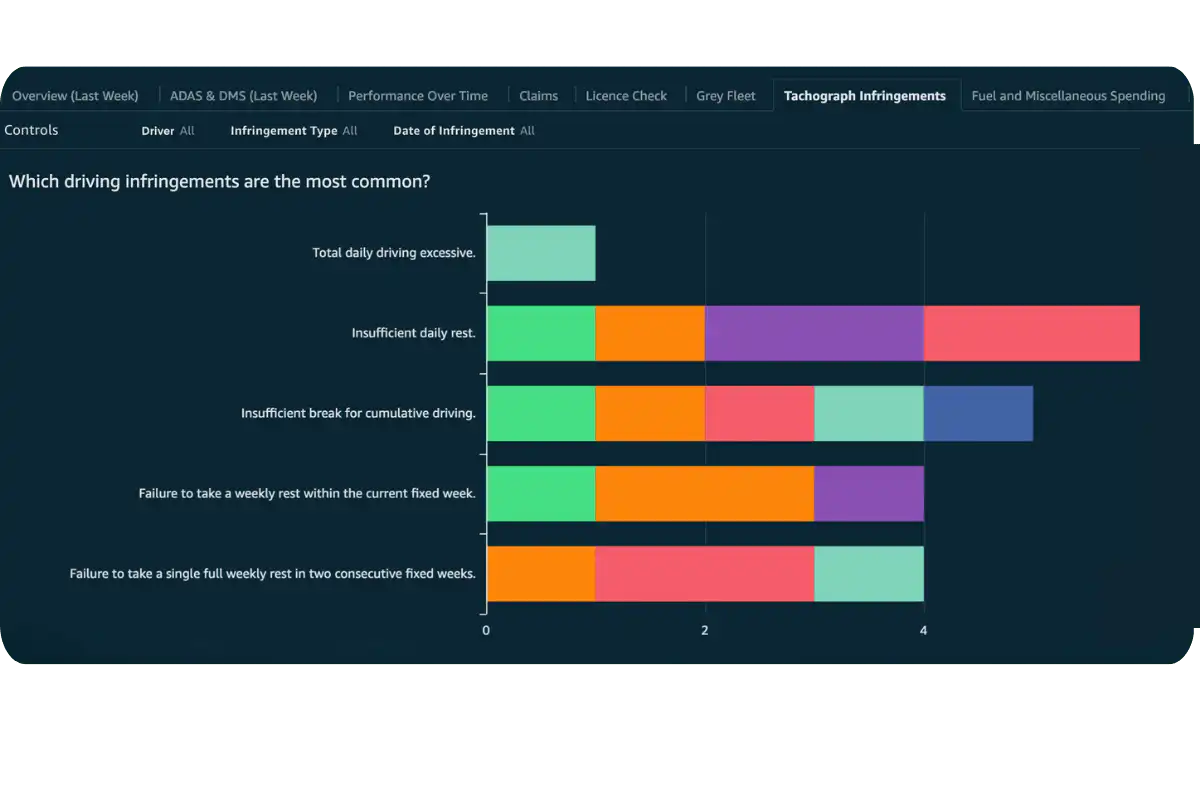This screenshot has height=800, width=1200.
Task: Switch to the Performance Over Time tab
Action: tap(418, 95)
